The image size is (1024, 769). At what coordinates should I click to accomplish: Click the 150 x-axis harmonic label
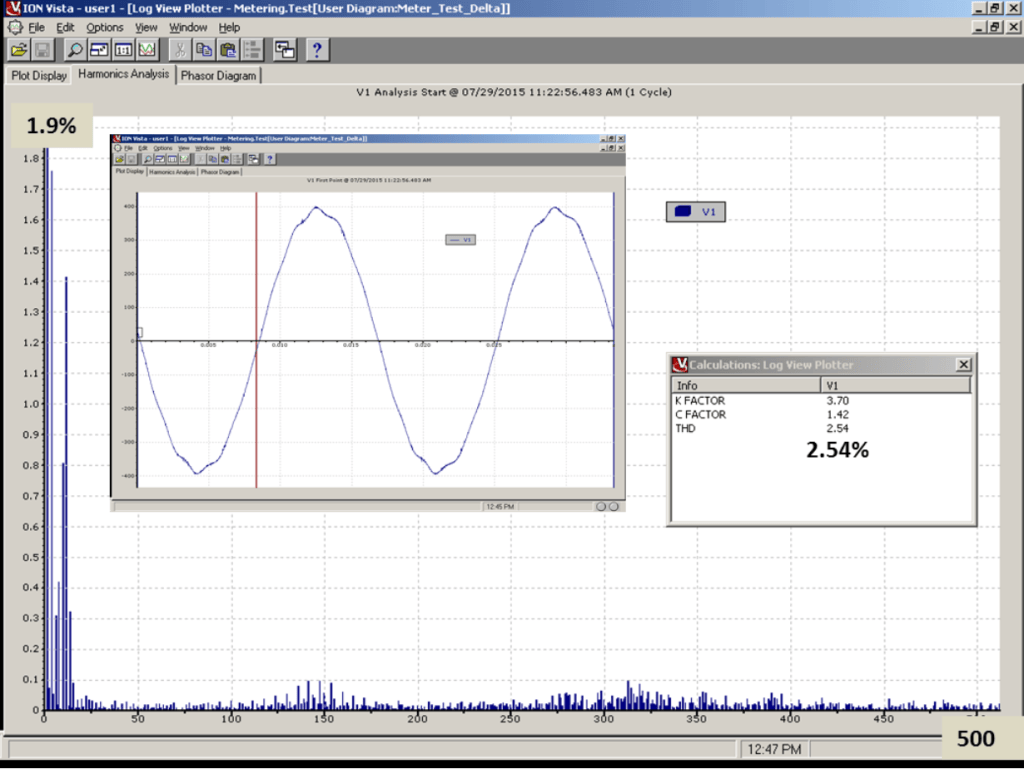323,719
